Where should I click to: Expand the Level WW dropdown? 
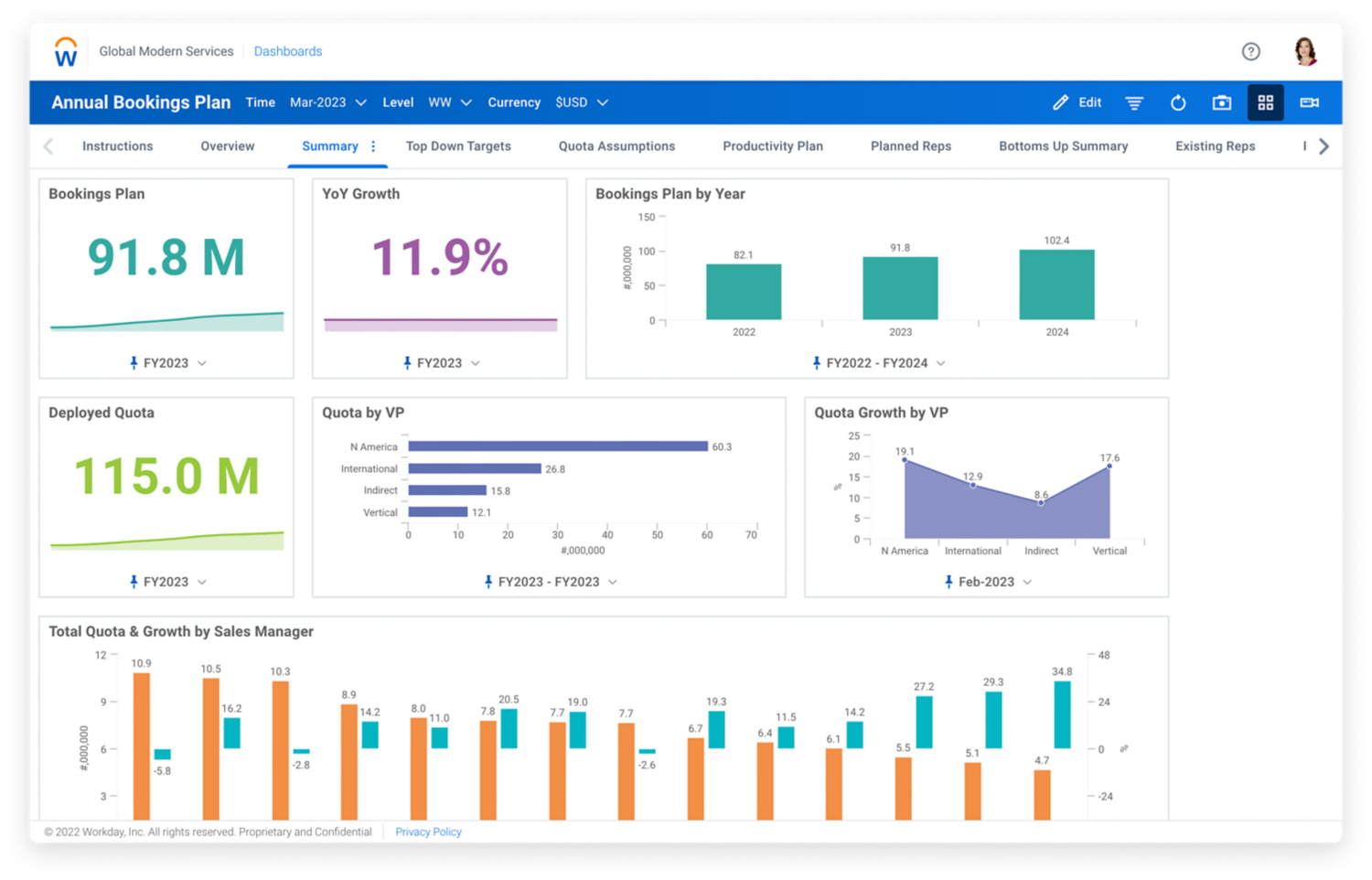coord(450,103)
